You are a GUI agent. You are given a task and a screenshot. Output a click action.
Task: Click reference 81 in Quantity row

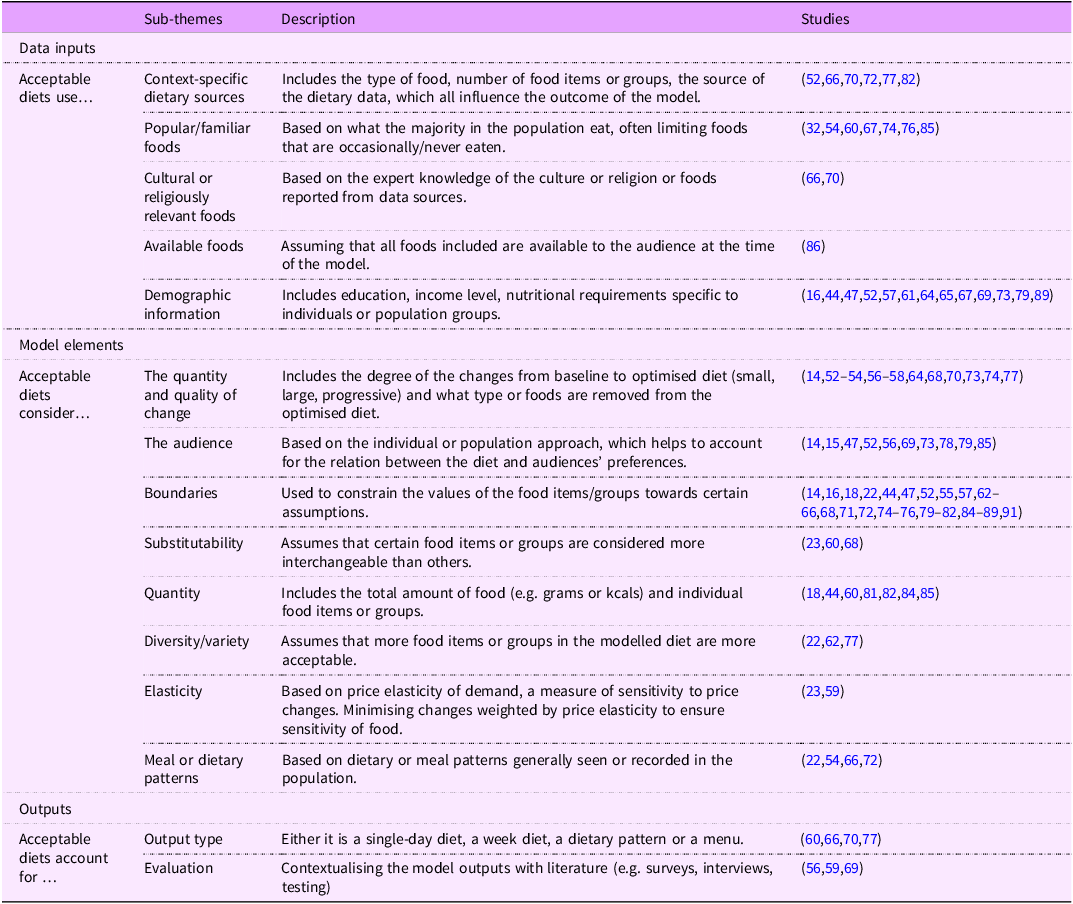[x=870, y=593]
